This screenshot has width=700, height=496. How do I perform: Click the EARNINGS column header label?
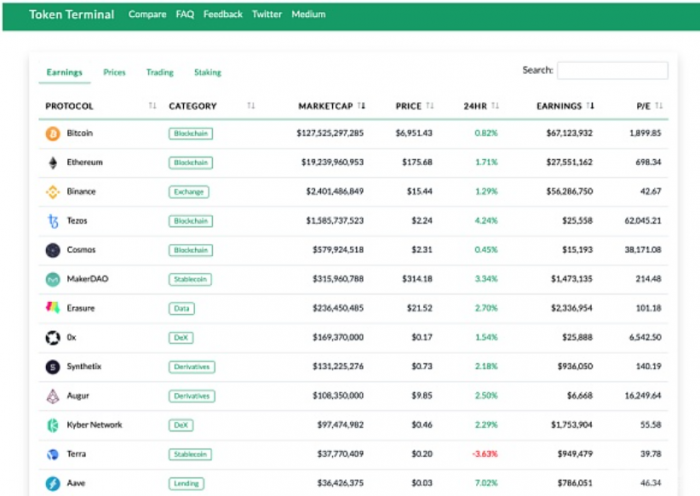(x=559, y=106)
